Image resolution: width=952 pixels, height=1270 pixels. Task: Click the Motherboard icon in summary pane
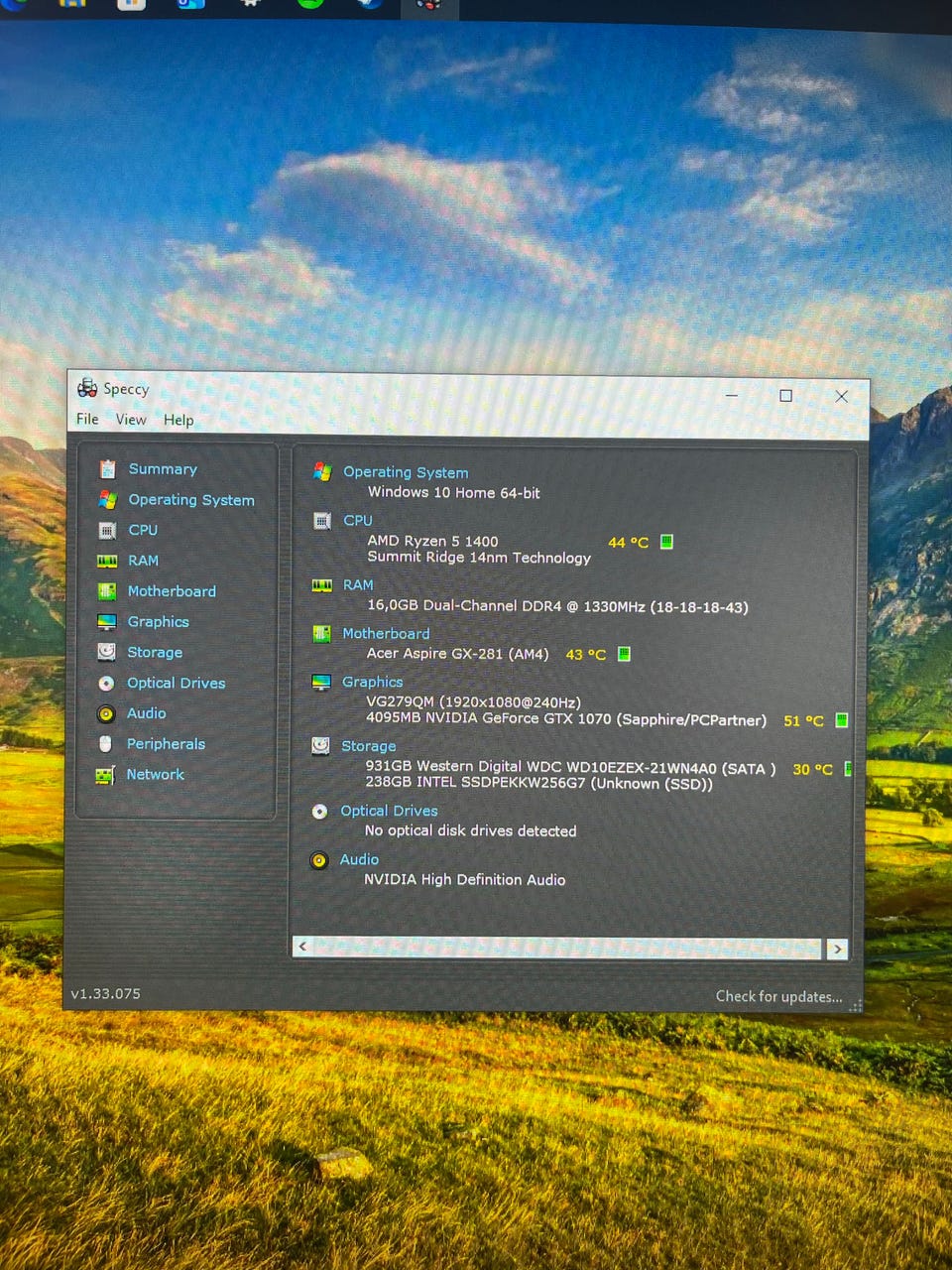(321, 634)
